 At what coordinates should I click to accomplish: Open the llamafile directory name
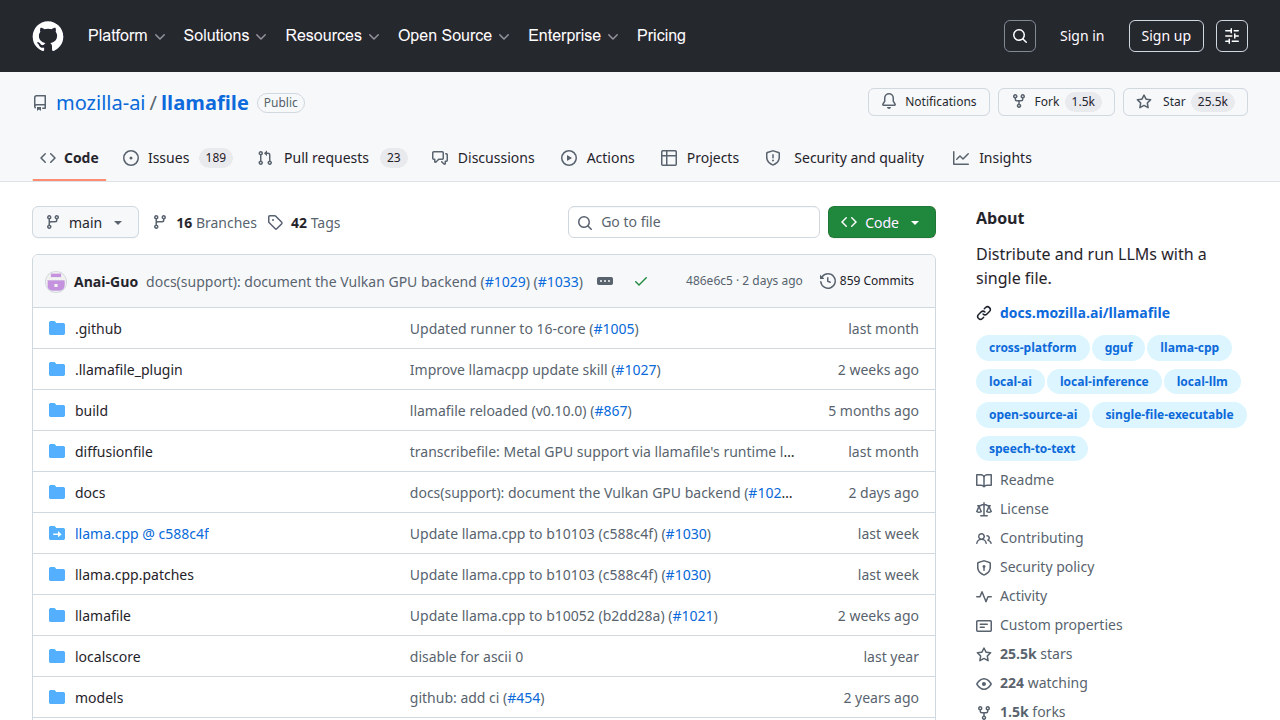tap(103, 616)
